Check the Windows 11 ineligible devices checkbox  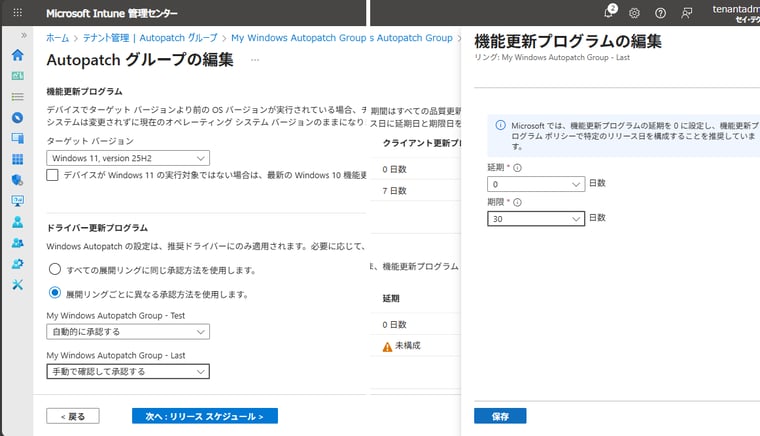(53, 176)
